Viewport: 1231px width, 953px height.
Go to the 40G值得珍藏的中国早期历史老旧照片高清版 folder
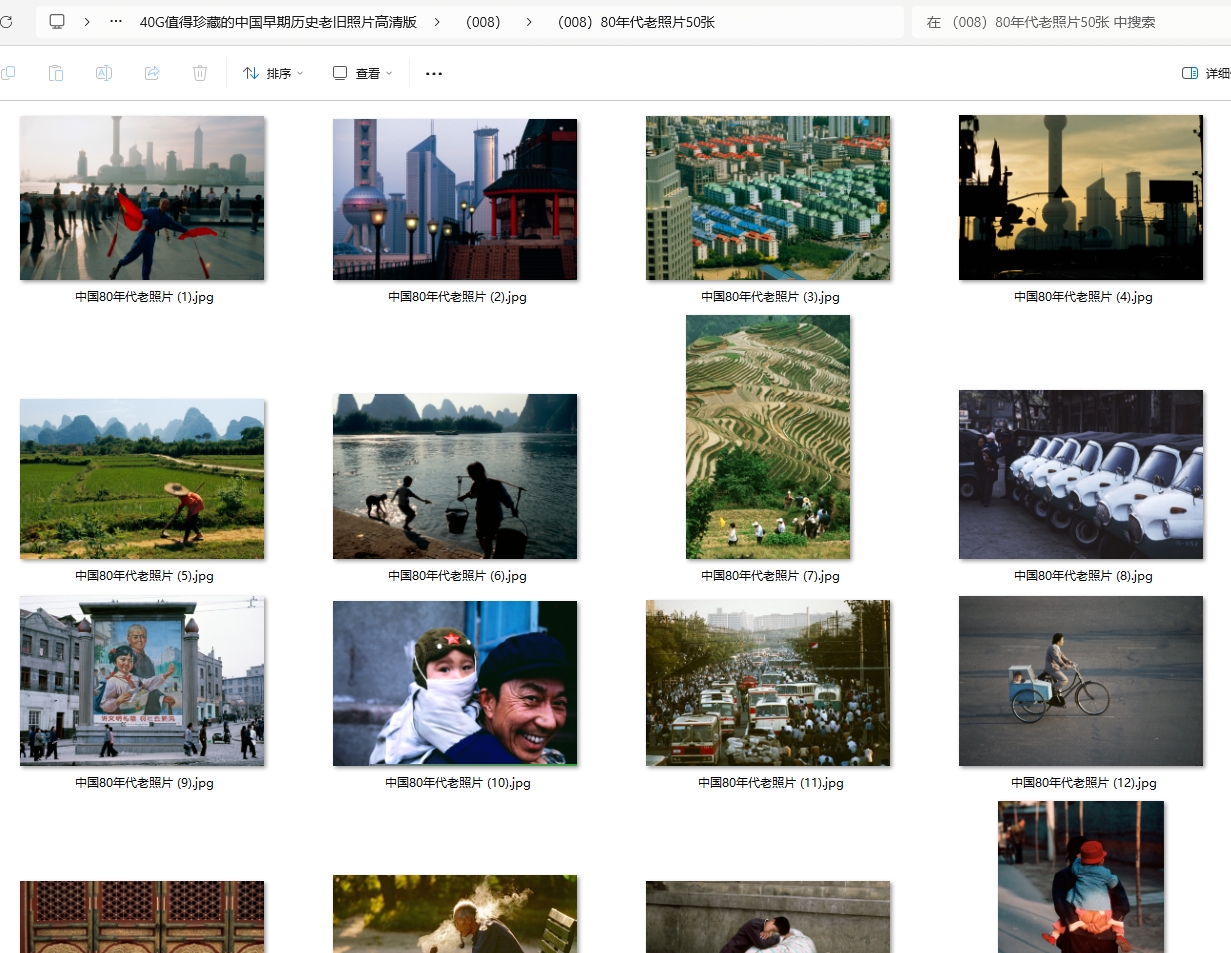point(278,22)
